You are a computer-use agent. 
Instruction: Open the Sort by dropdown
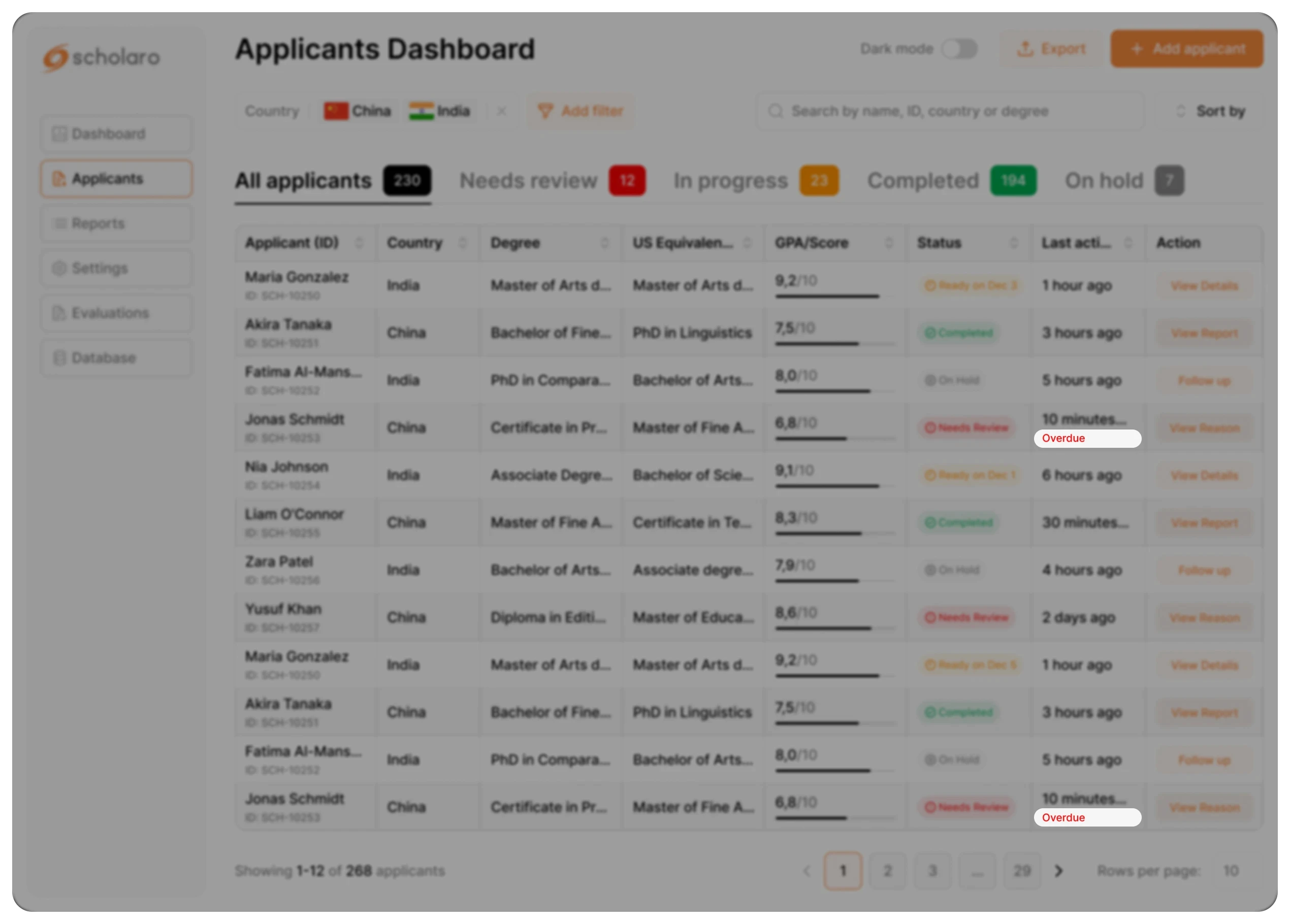(1211, 111)
